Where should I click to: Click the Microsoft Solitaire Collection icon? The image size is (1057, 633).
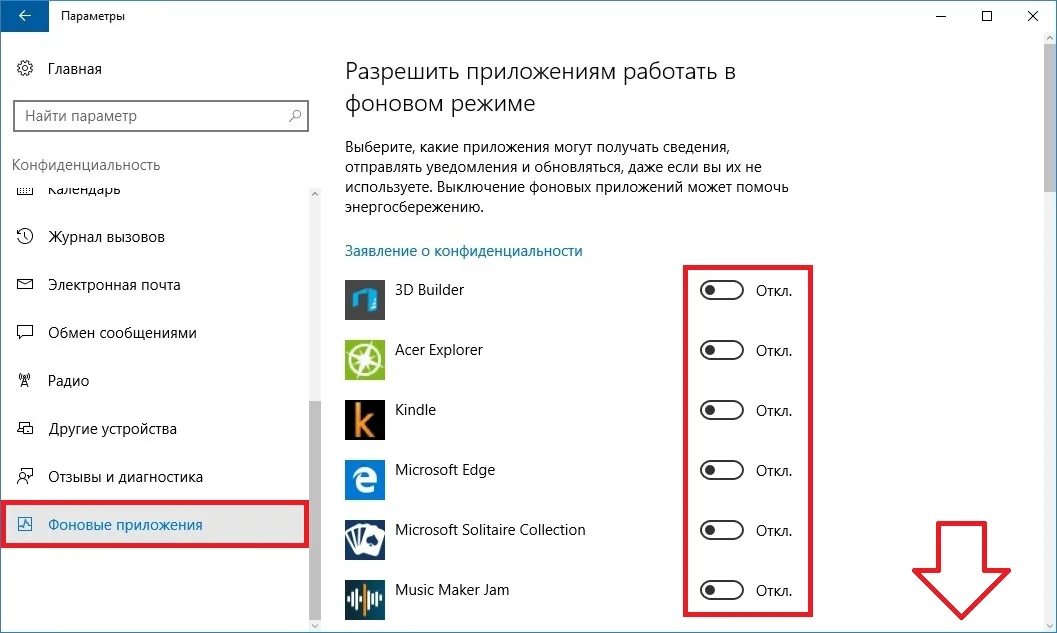[365, 539]
